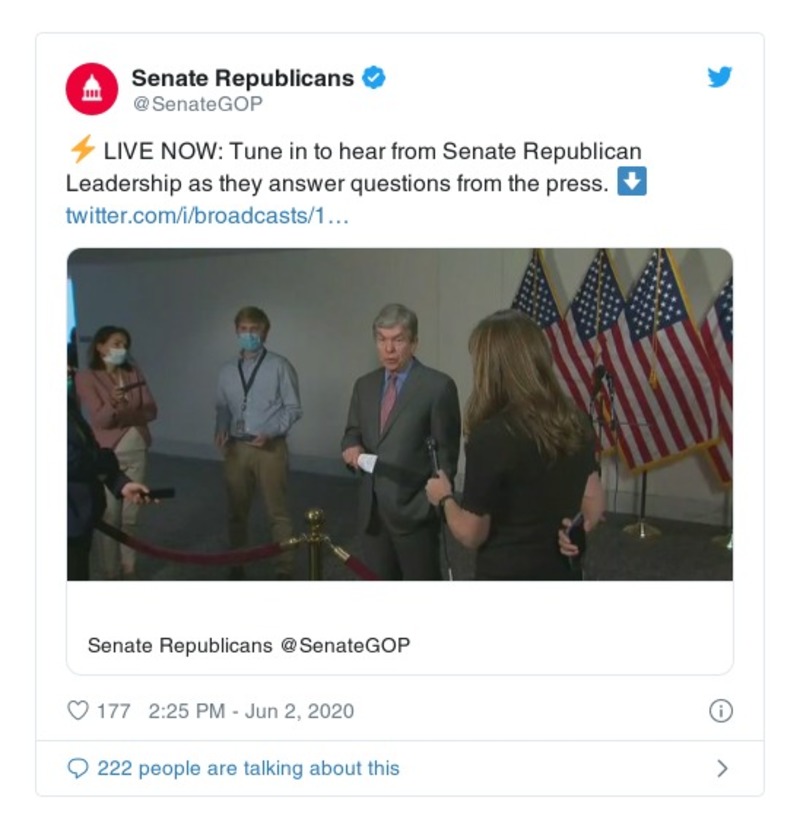Open the 2:25 PM - Jun 2, 2020 timestamp
Screen dimensions: 800x829
tap(250, 711)
